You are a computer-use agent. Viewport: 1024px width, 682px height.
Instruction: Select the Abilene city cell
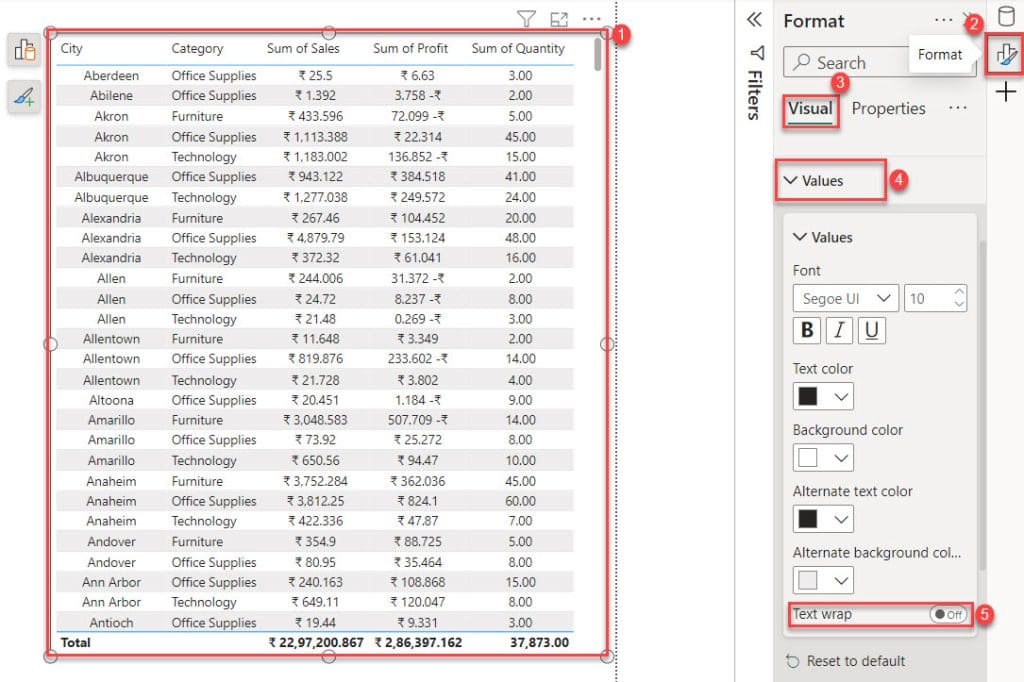pyautogui.click(x=111, y=95)
